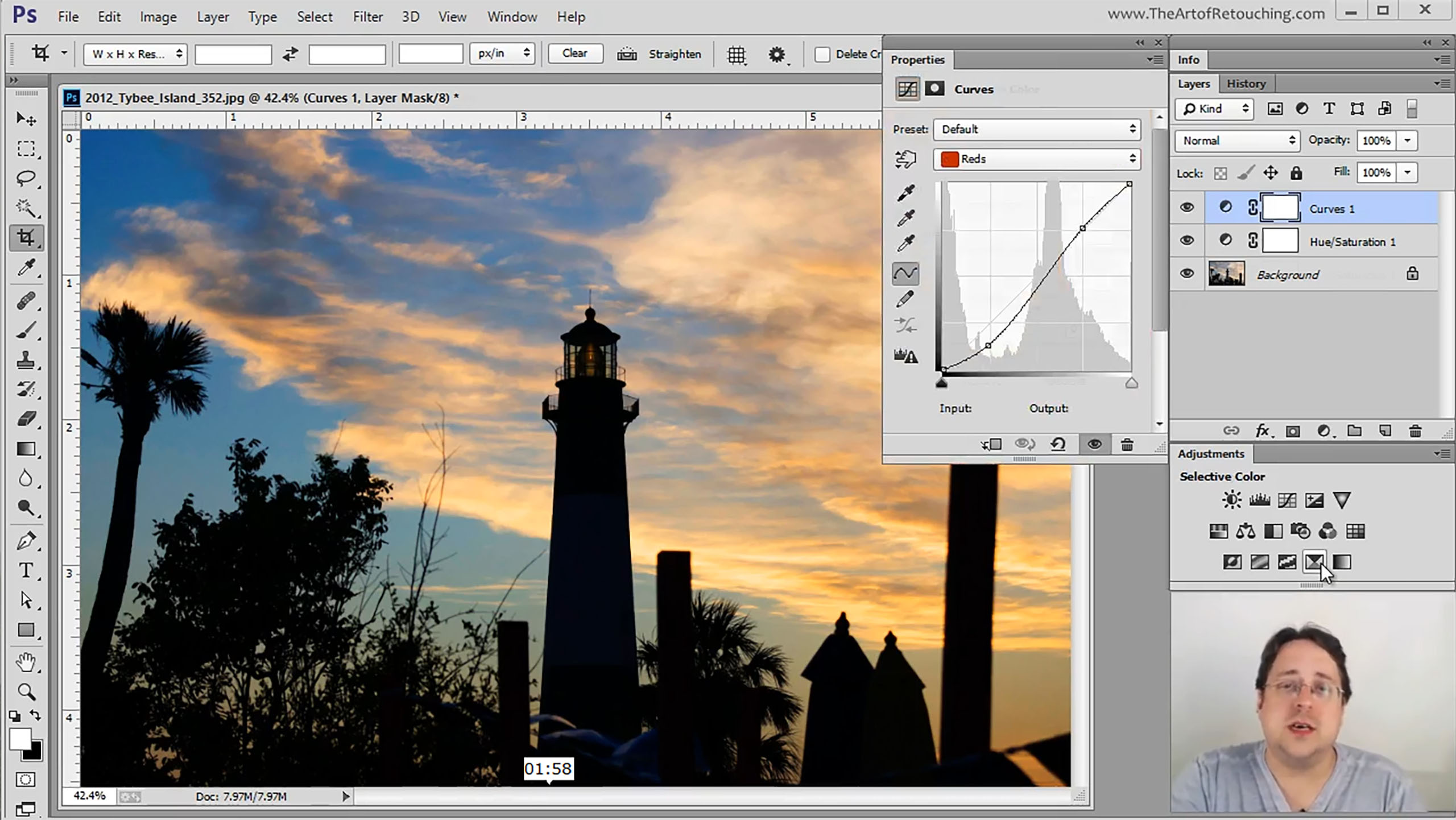This screenshot has width=1456, height=820.
Task: Expand the Normal blend mode dropdown
Action: (1238, 140)
